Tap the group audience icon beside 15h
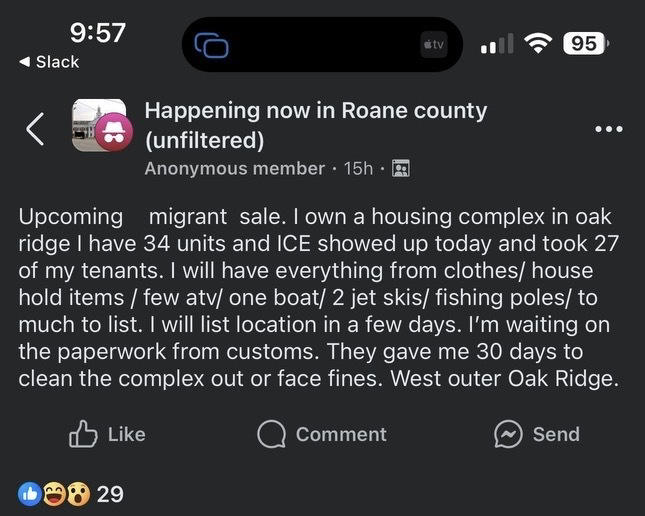645x516 pixels. click(x=401, y=168)
